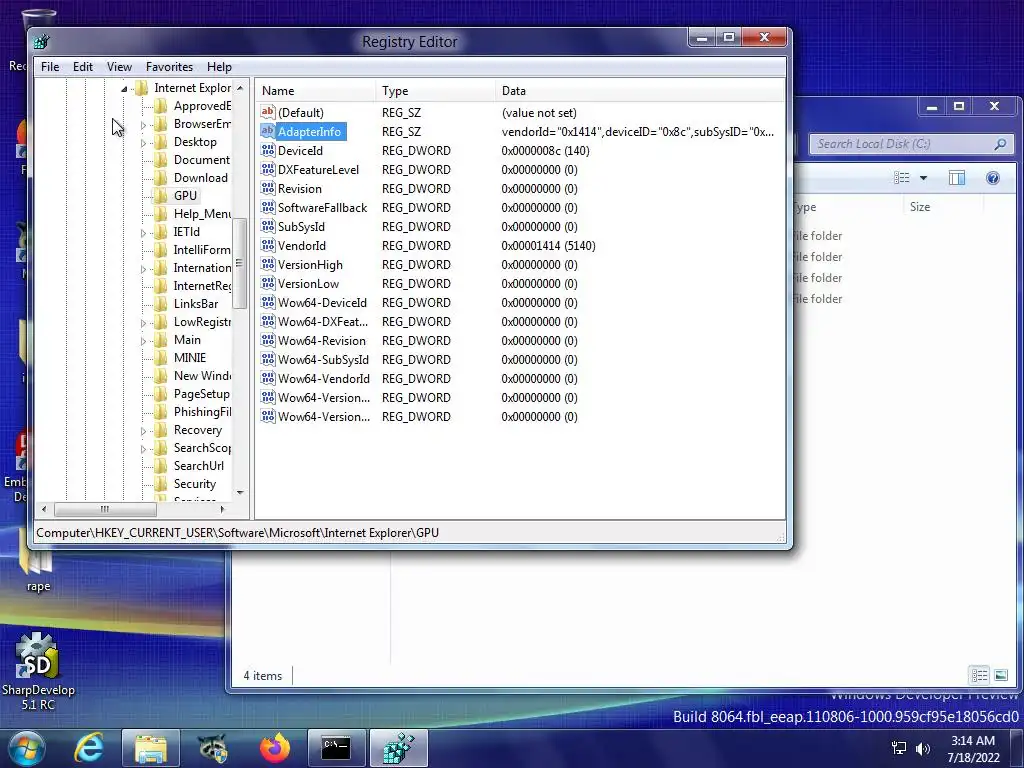This screenshot has height=768, width=1024.
Task: Open Firefox from the taskbar
Action: pos(274,748)
